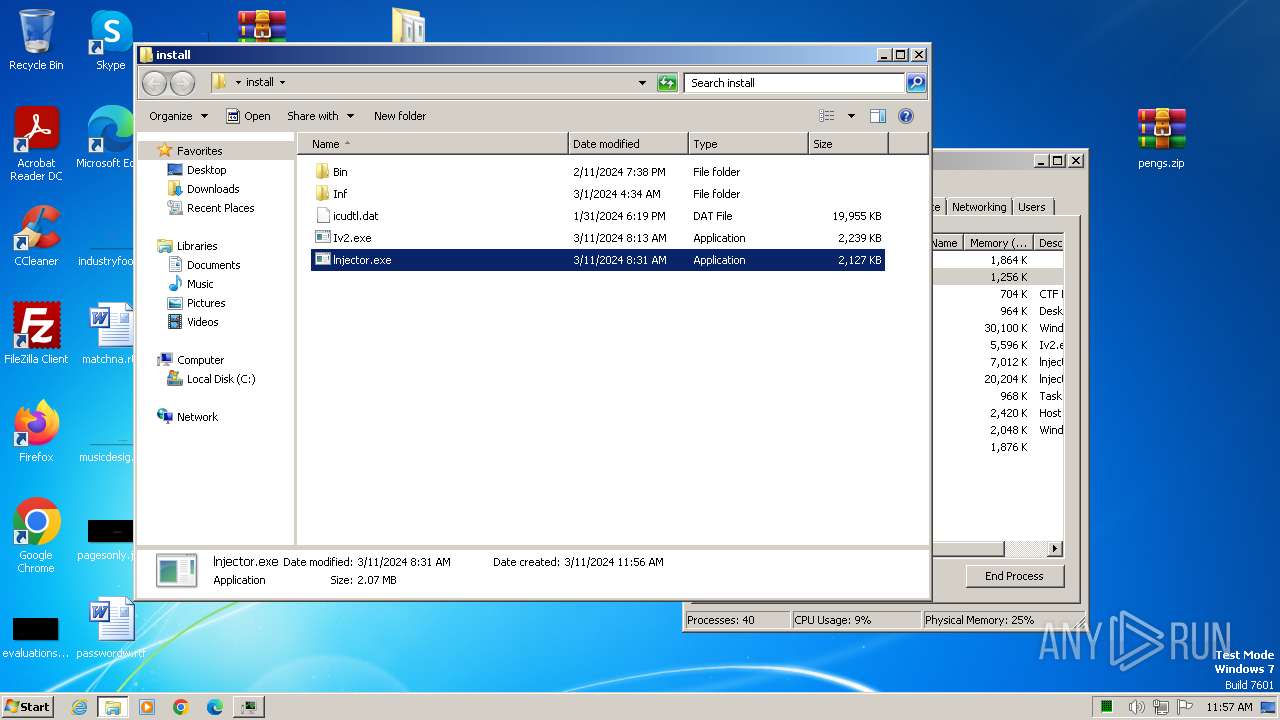Viewport: 1280px width, 720px height.
Task: Select the Injector.exe file row
Action: coord(597,260)
